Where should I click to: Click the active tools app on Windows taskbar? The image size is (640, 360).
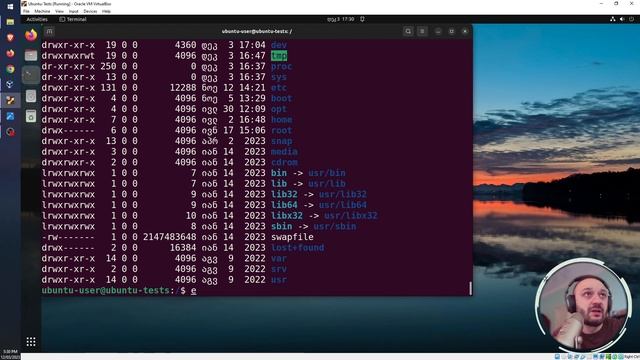tap(10, 100)
